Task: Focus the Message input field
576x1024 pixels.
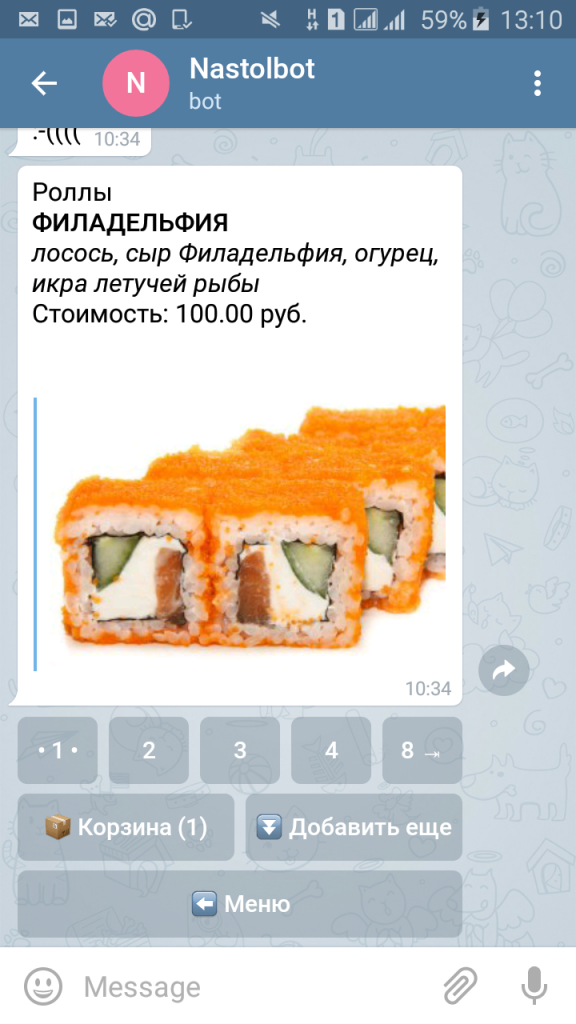Action: click(x=255, y=986)
